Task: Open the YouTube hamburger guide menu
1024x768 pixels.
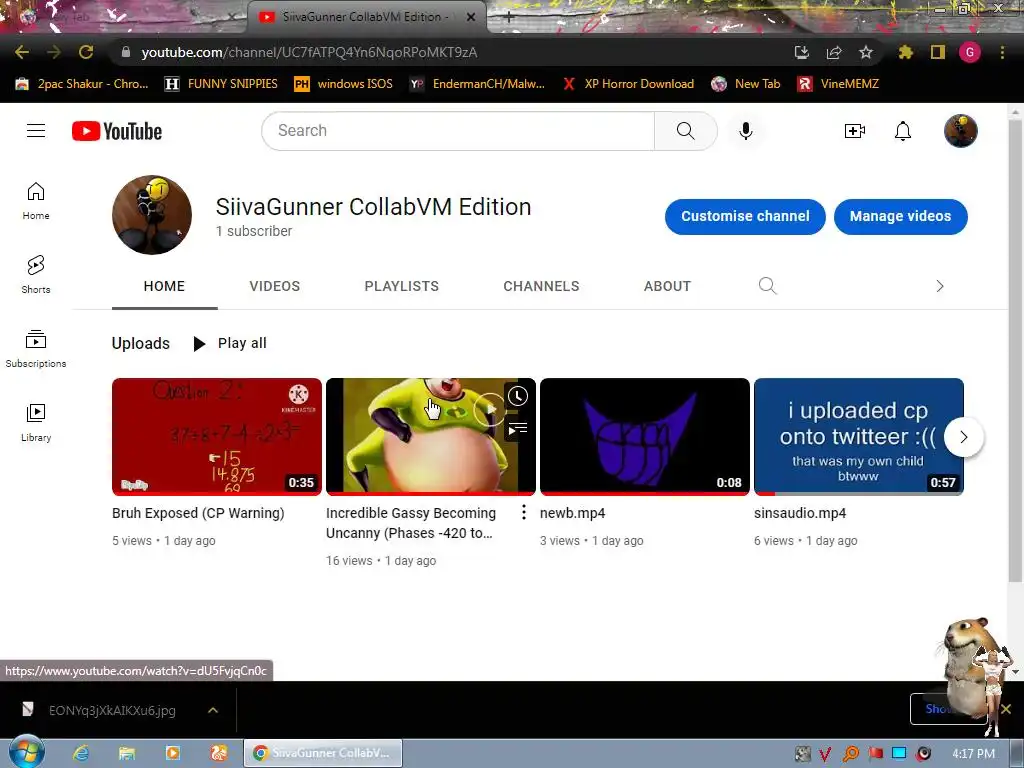Action: [x=36, y=131]
